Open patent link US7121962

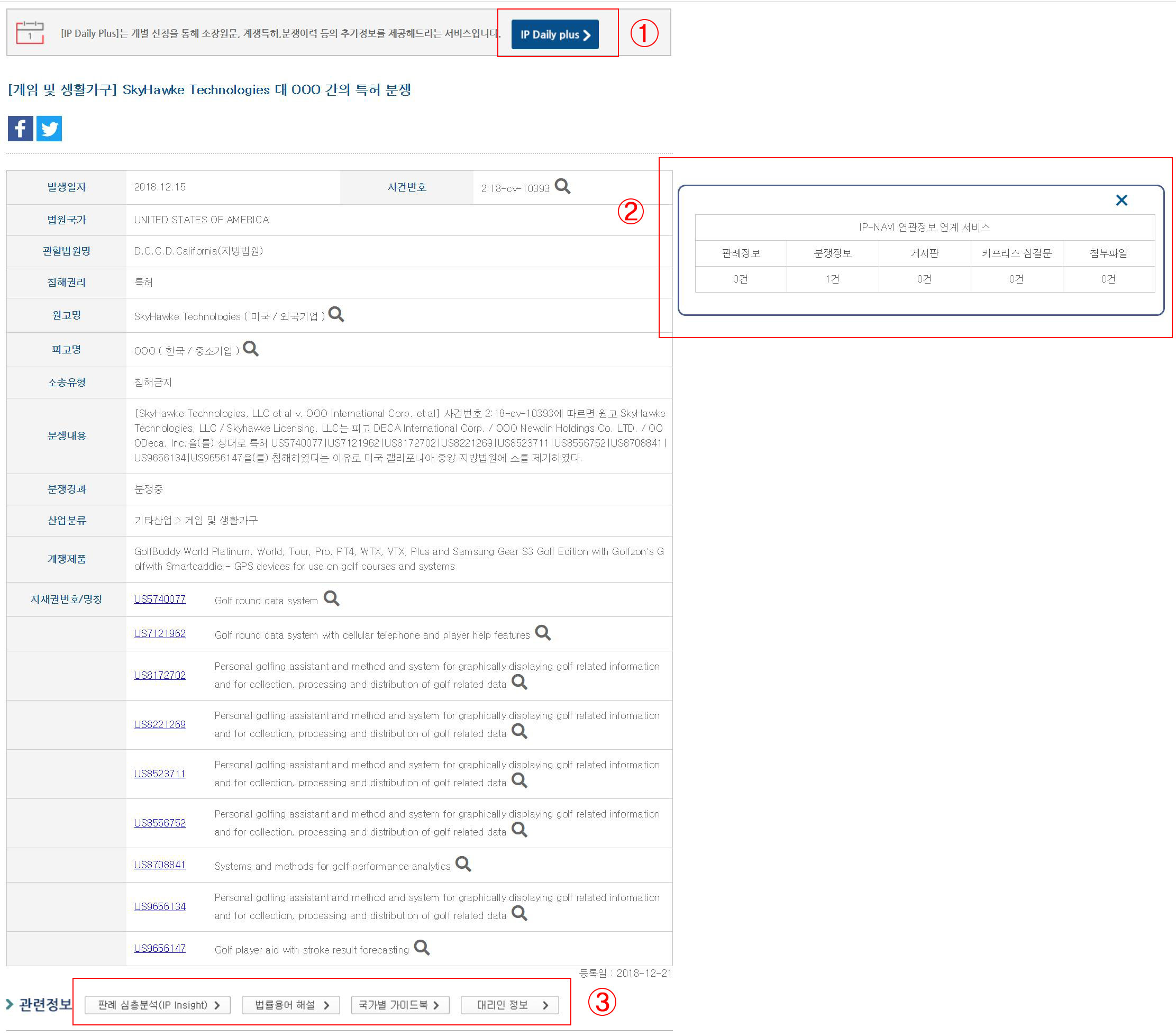point(160,634)
